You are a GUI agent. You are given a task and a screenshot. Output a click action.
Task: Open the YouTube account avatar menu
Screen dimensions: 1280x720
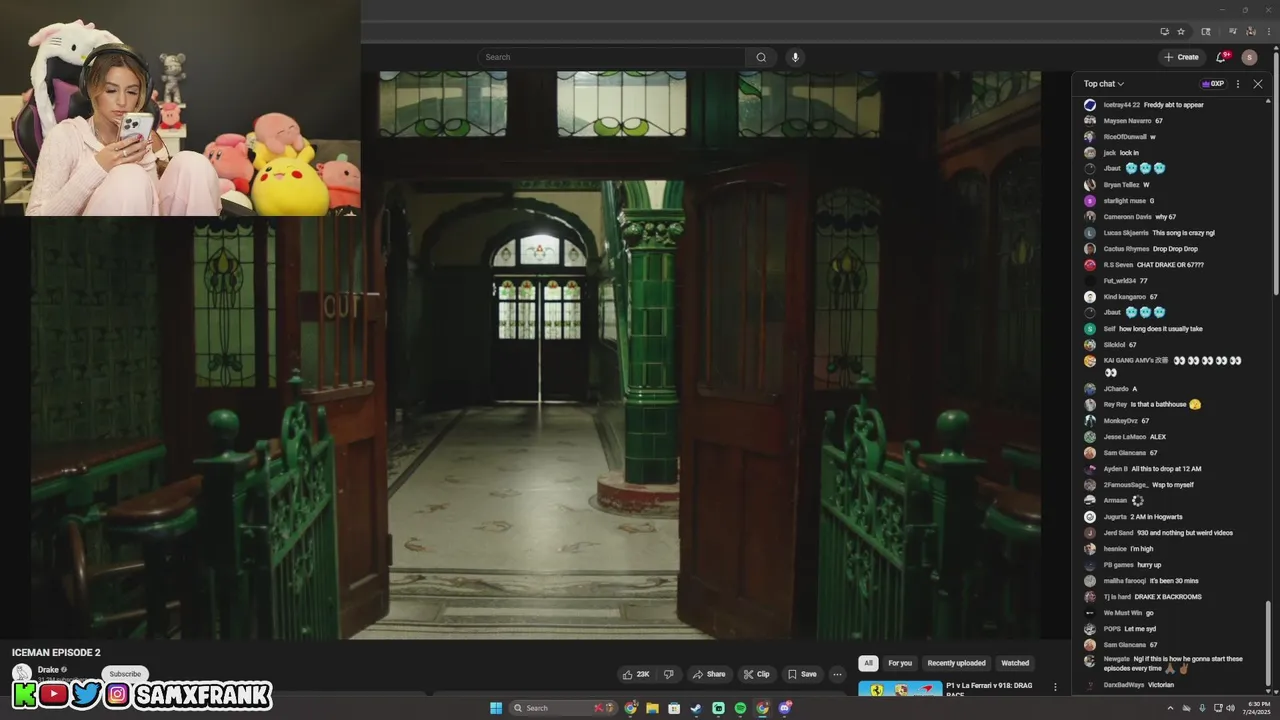[1249, 57]
